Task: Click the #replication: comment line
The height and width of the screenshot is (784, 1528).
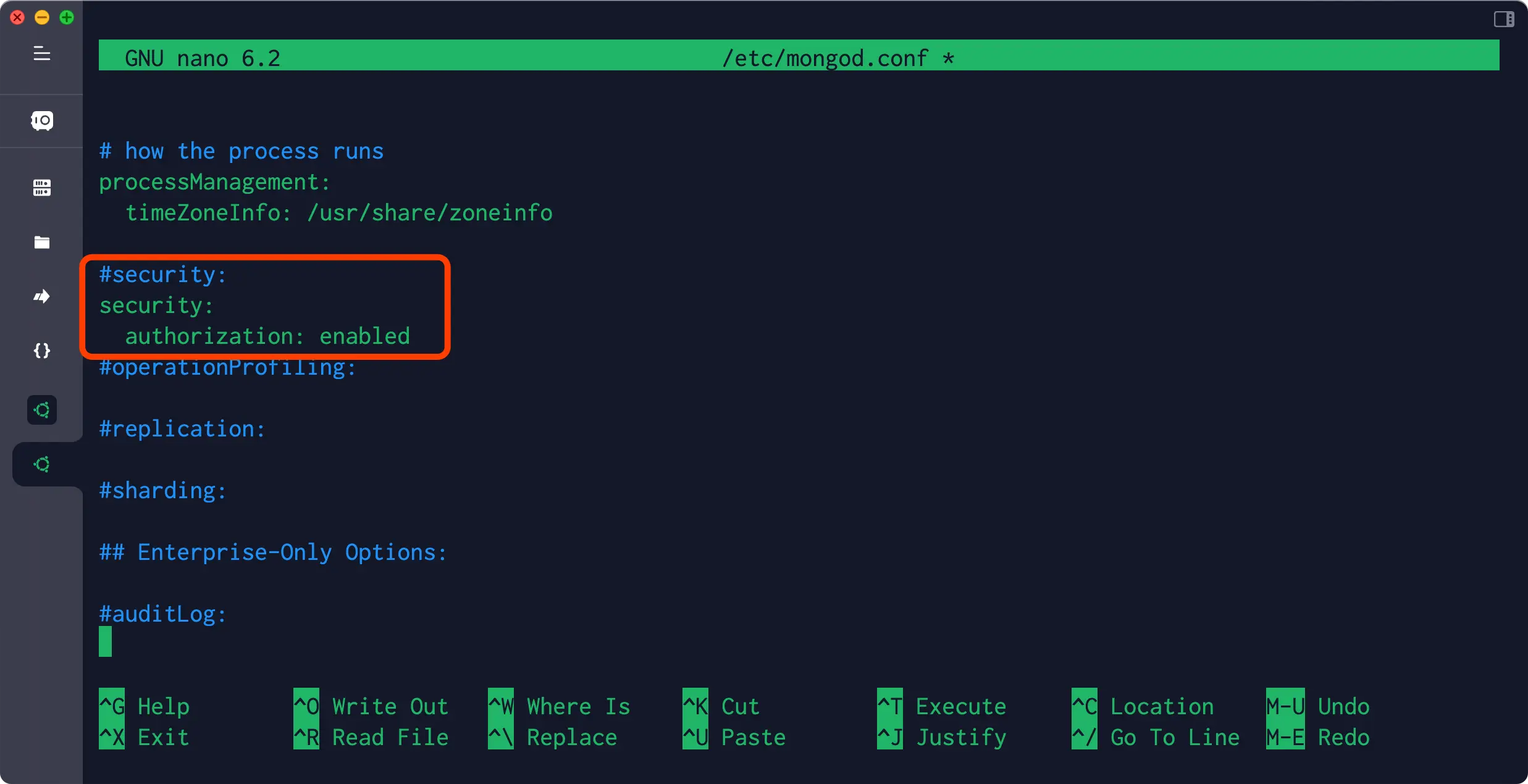Action: click(182, 429)
